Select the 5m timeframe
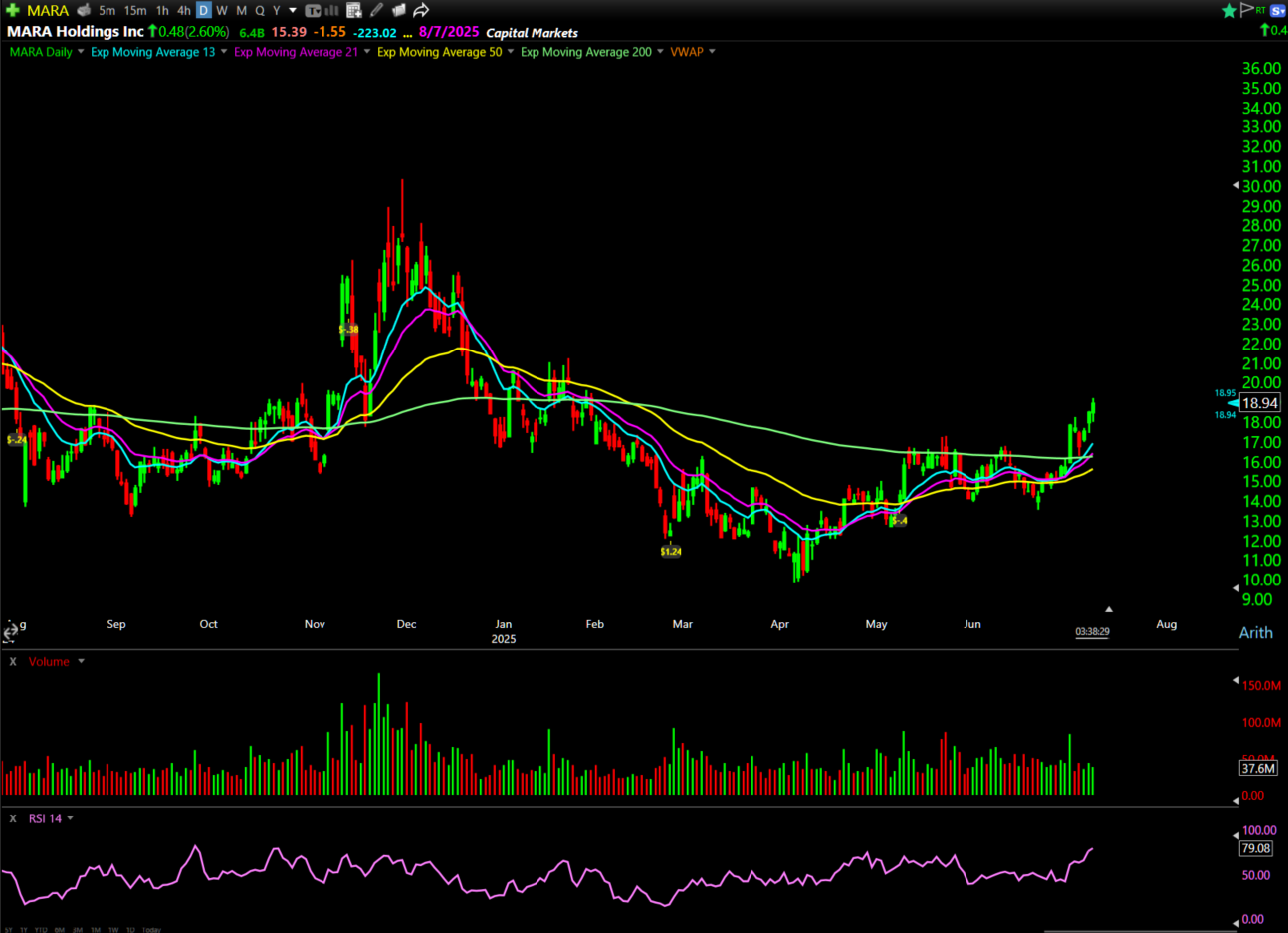Viewport: 1288px width, 933px height. pyautogui.click(x=107, y=10)
